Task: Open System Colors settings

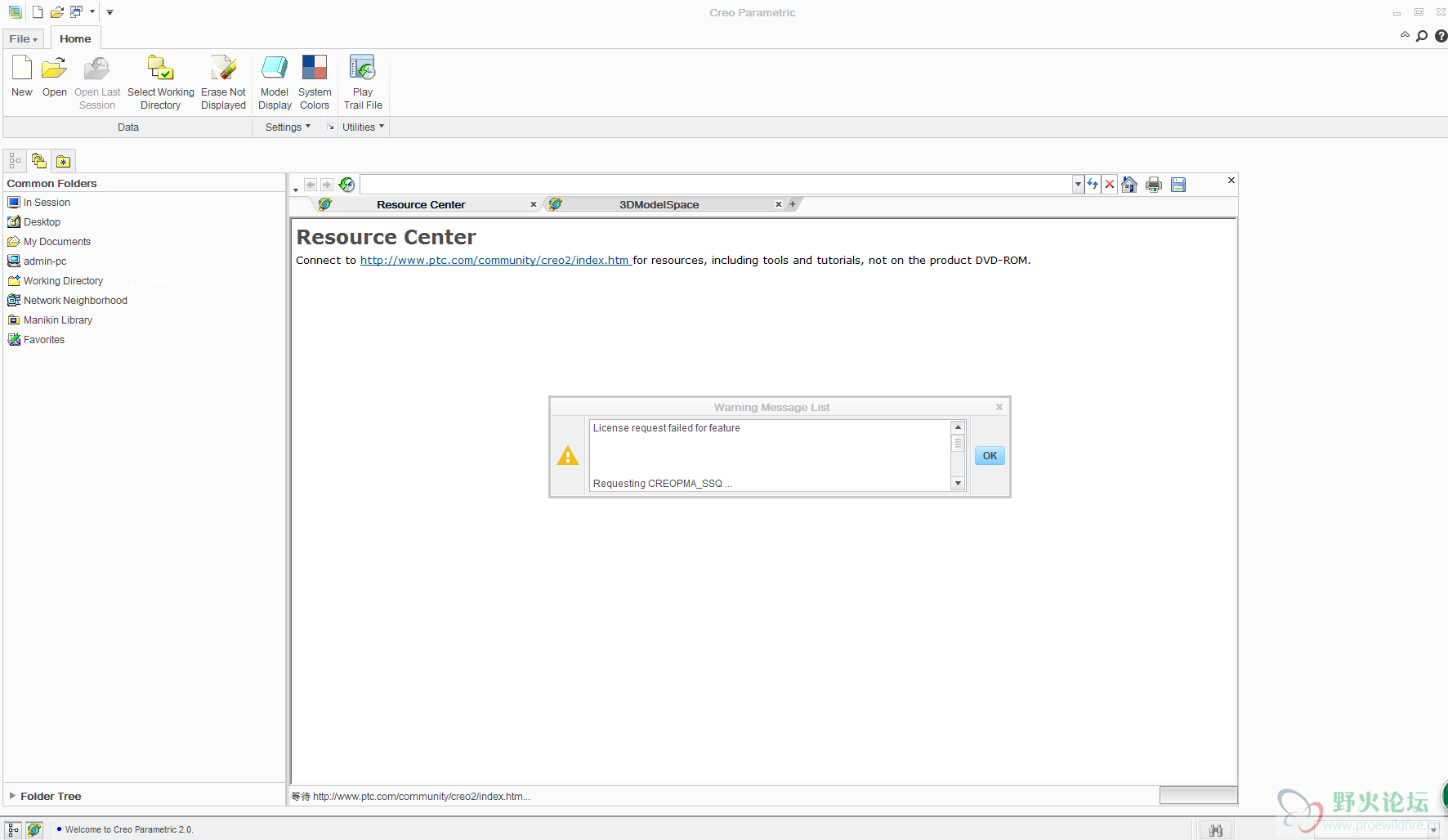Action: [x=315, y=83]
